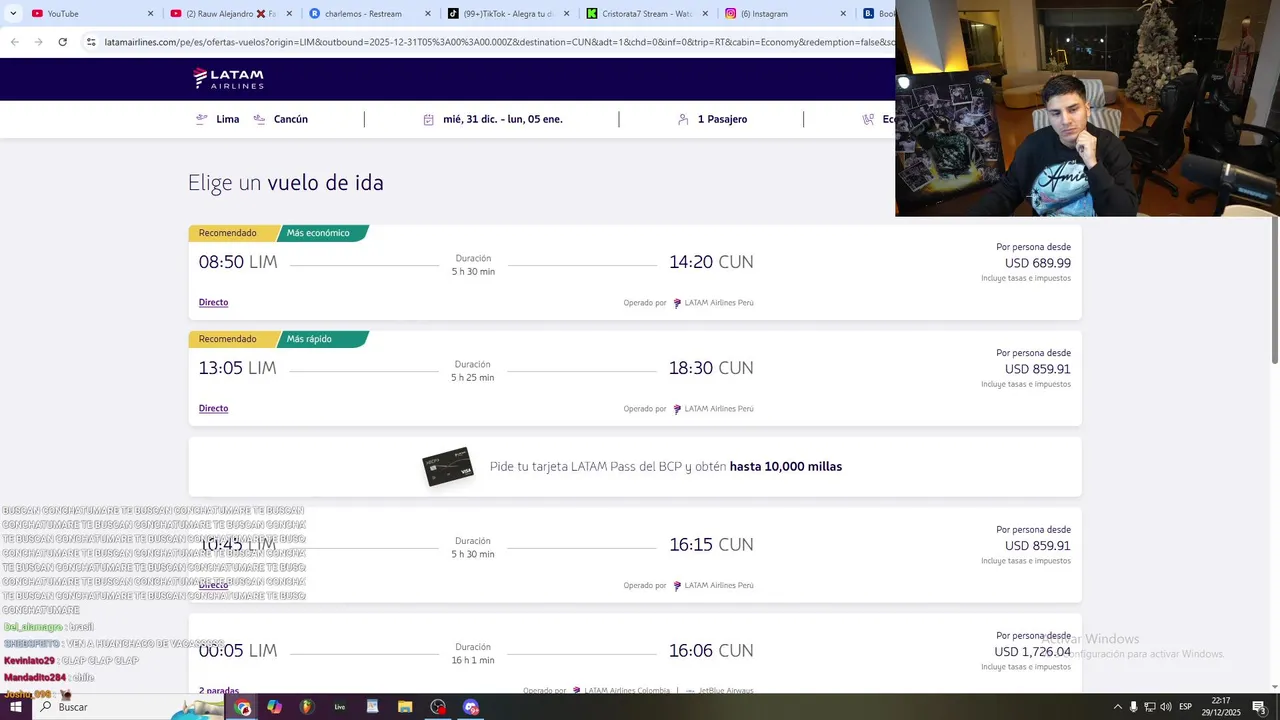Open FL Studio from the taskbar

(307, 707)
